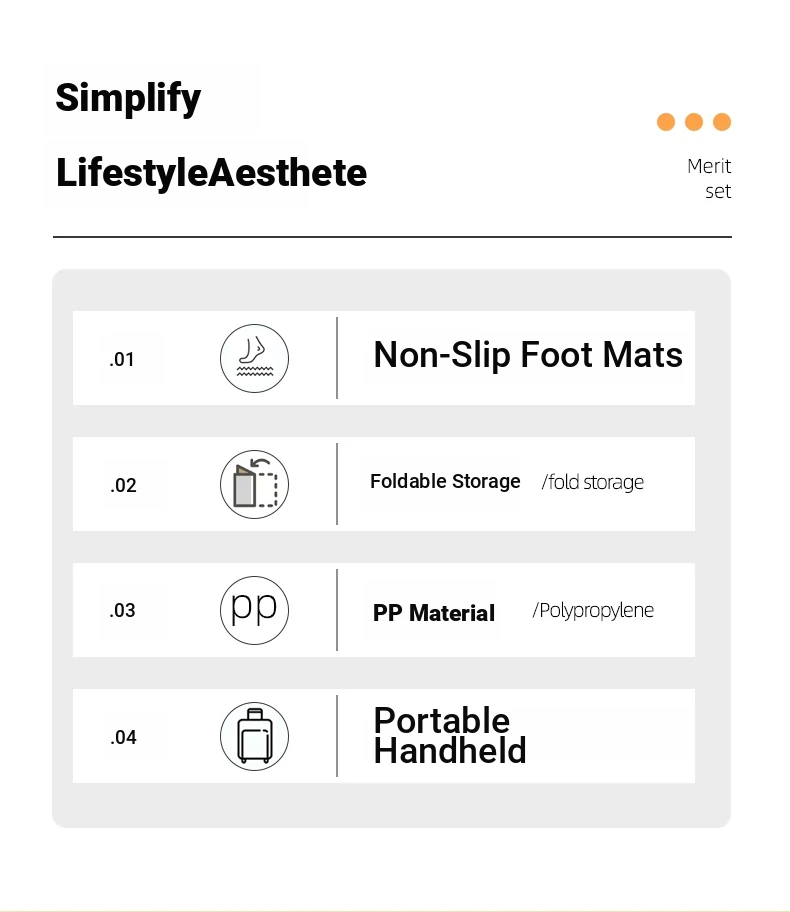This screenshot has width=790, height=912.
Task: Click the .04 feature number
Action: (x=123, y=738)
